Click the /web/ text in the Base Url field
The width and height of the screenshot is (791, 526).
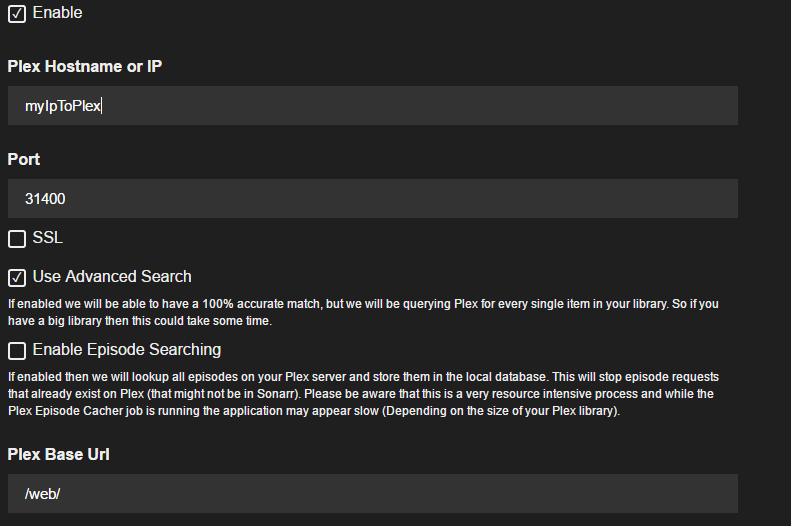coord(42,494)
